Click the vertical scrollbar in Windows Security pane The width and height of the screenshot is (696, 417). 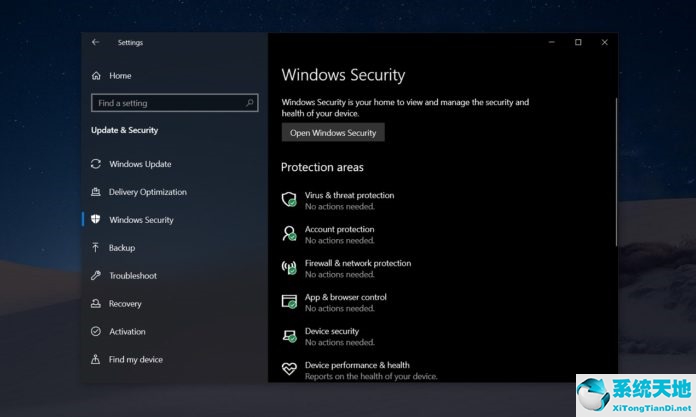[616, 172]
